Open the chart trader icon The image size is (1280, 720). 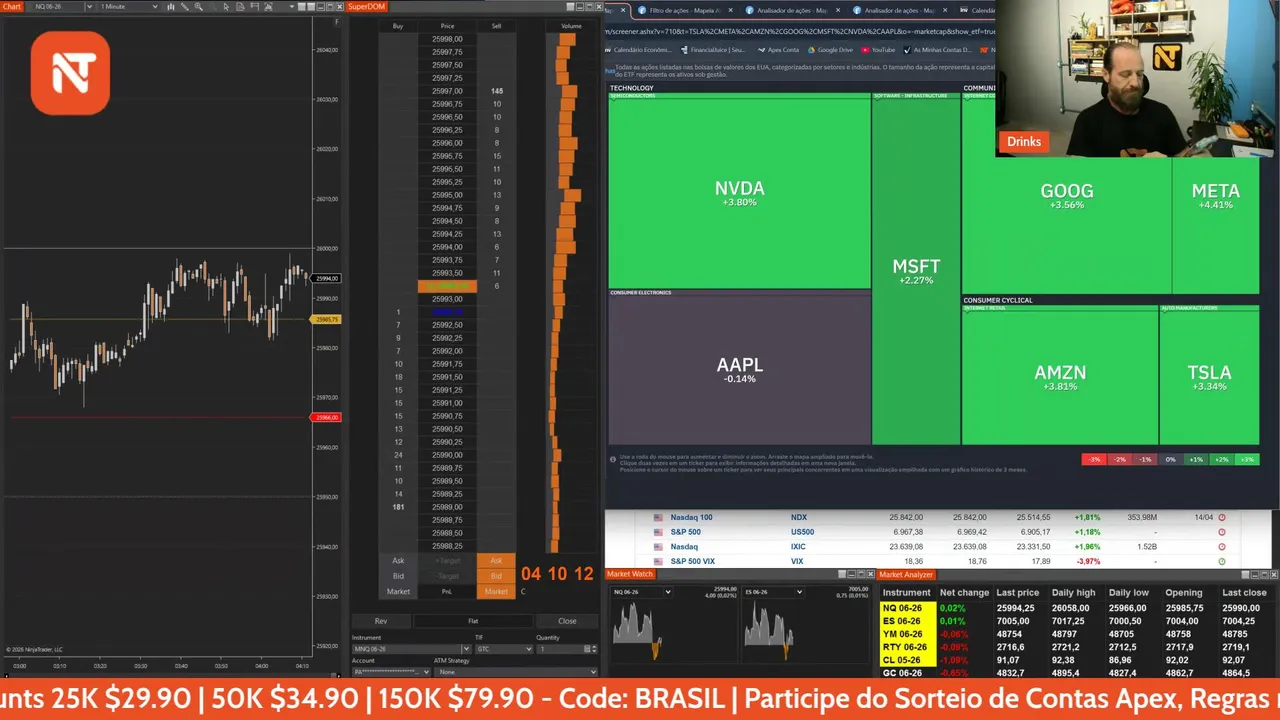point(255,7)
